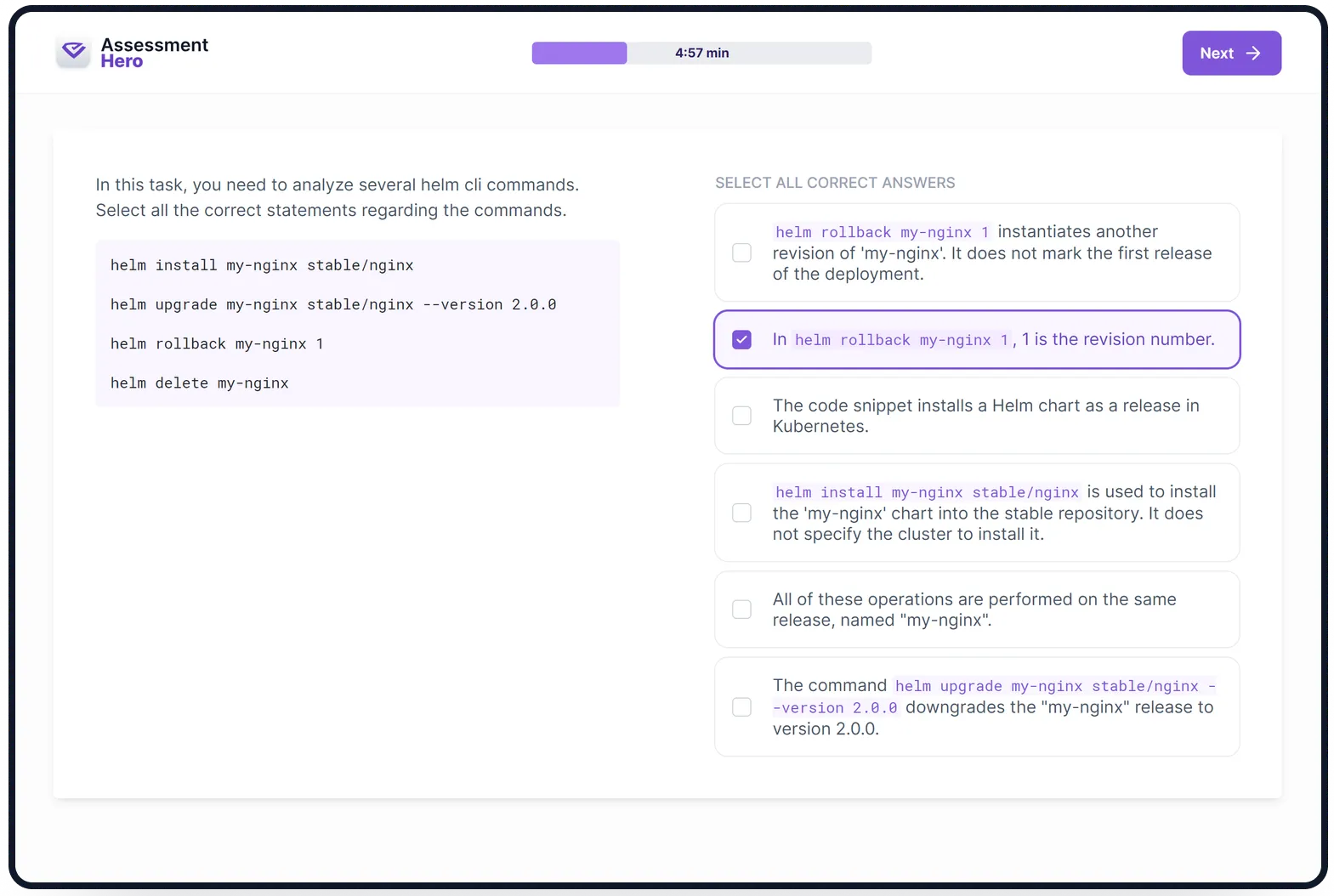Check the 'install into the stable repository' checkbox
Viewport: 1334px width, 896px height.
pyautogui.click(x=741, y=513)
